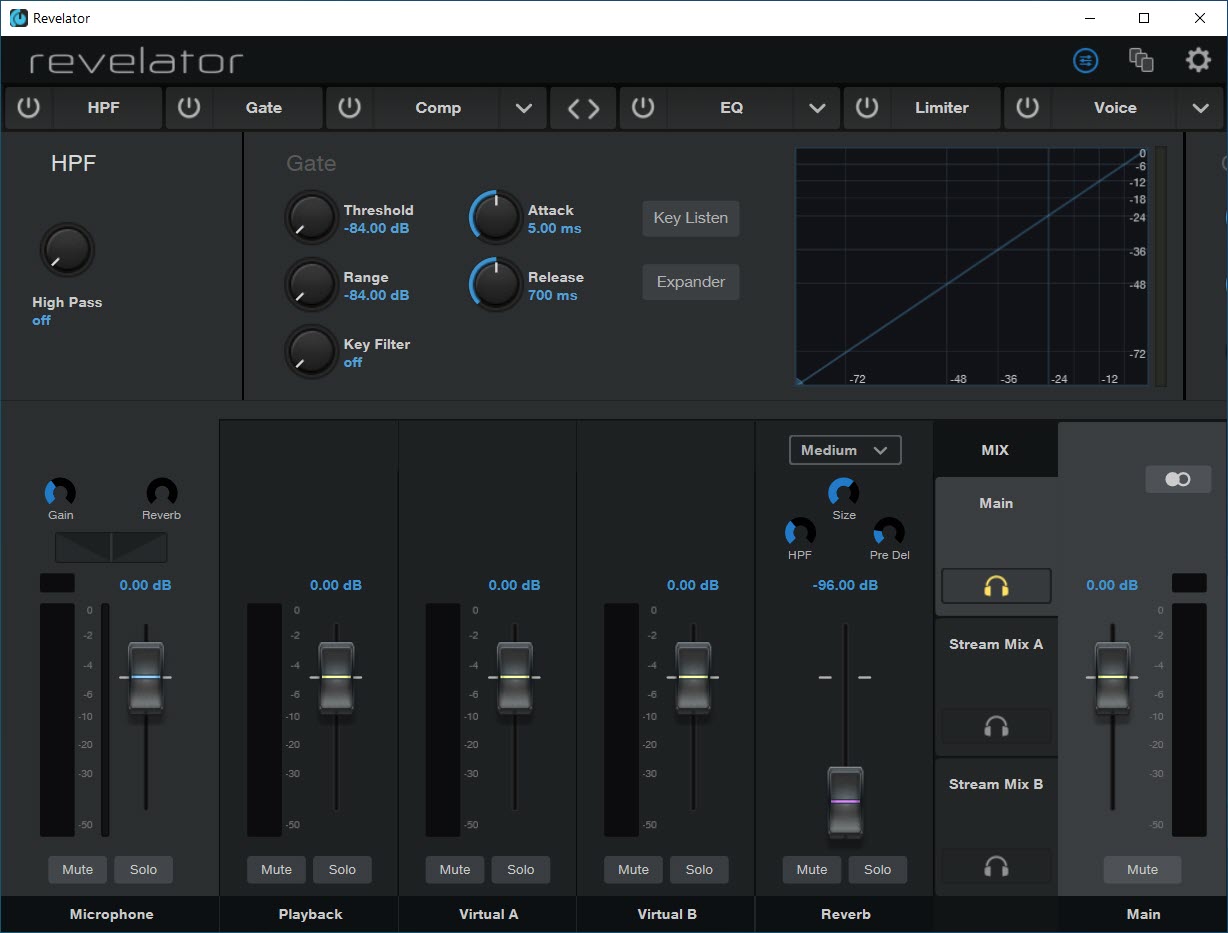Click the Attack 5.00 ms value
This screenshot has height=933, width=1228.
[555, 229]
